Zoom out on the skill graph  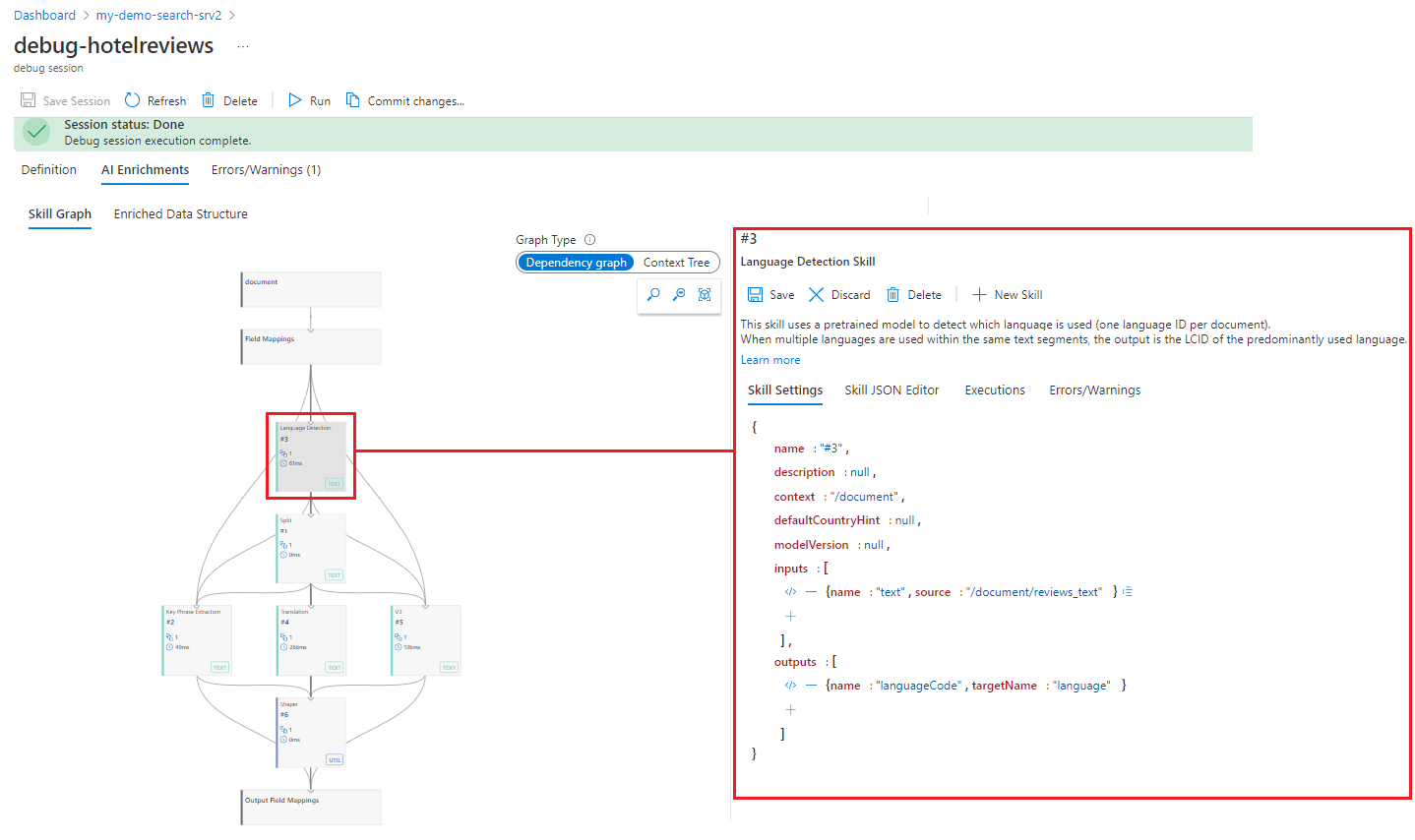click(x=679, y=294)
